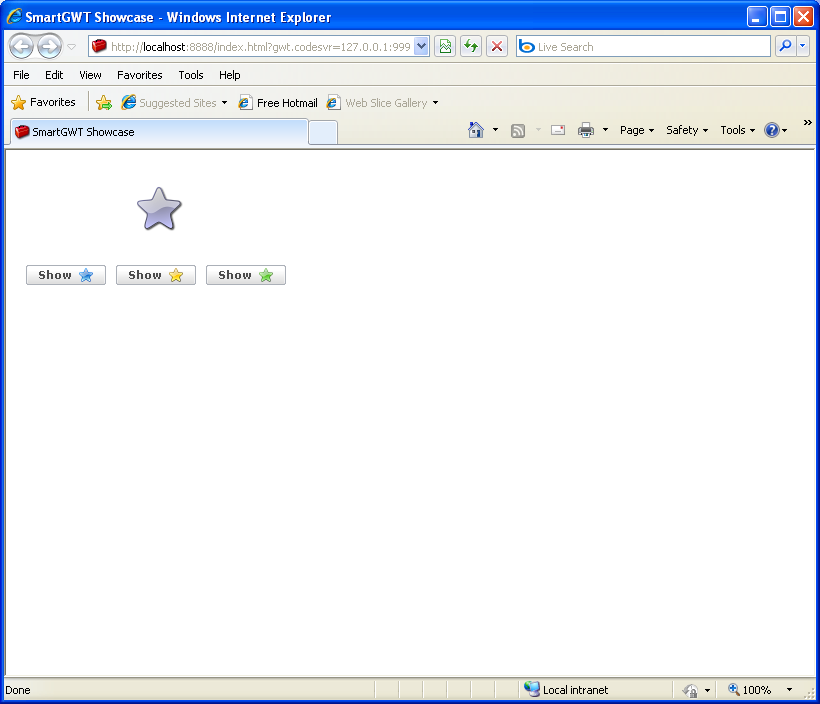Open a new blank tab
This screenshot has width=820, height=704.
point(323,132)
